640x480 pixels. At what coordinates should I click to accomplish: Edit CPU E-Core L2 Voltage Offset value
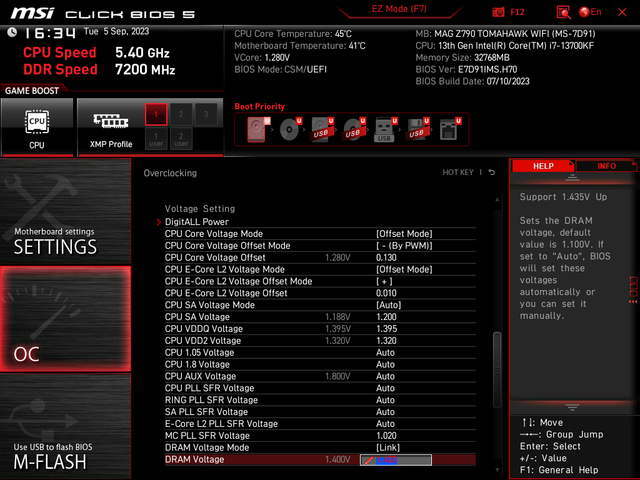pyautogui.click(x=386, y=293)
